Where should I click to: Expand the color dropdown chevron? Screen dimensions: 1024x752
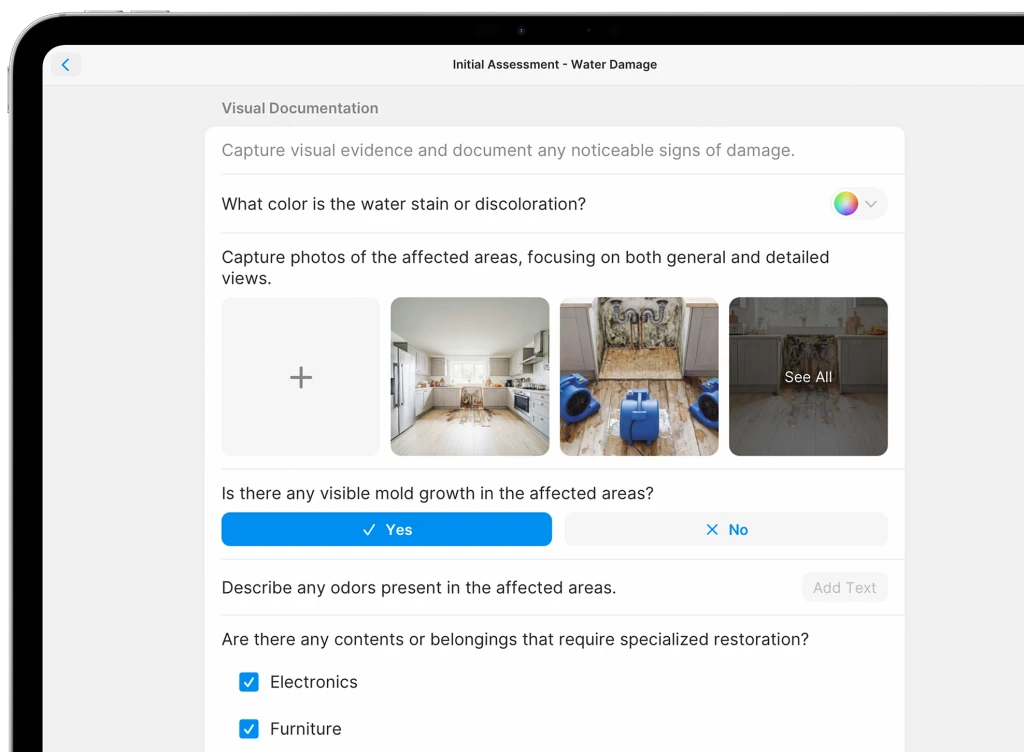871,204
